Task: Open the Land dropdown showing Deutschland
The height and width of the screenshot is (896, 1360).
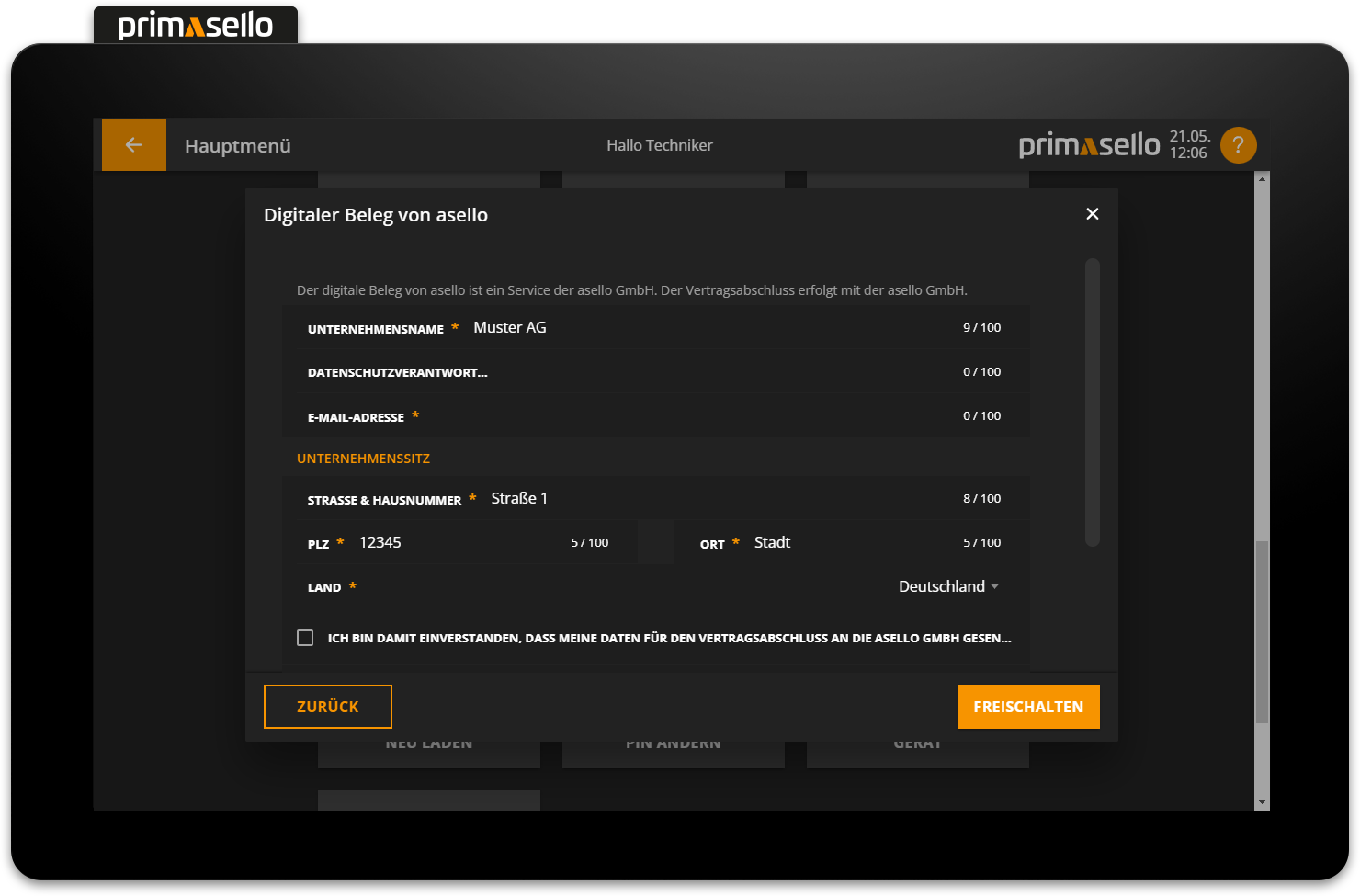Action: 948,586
